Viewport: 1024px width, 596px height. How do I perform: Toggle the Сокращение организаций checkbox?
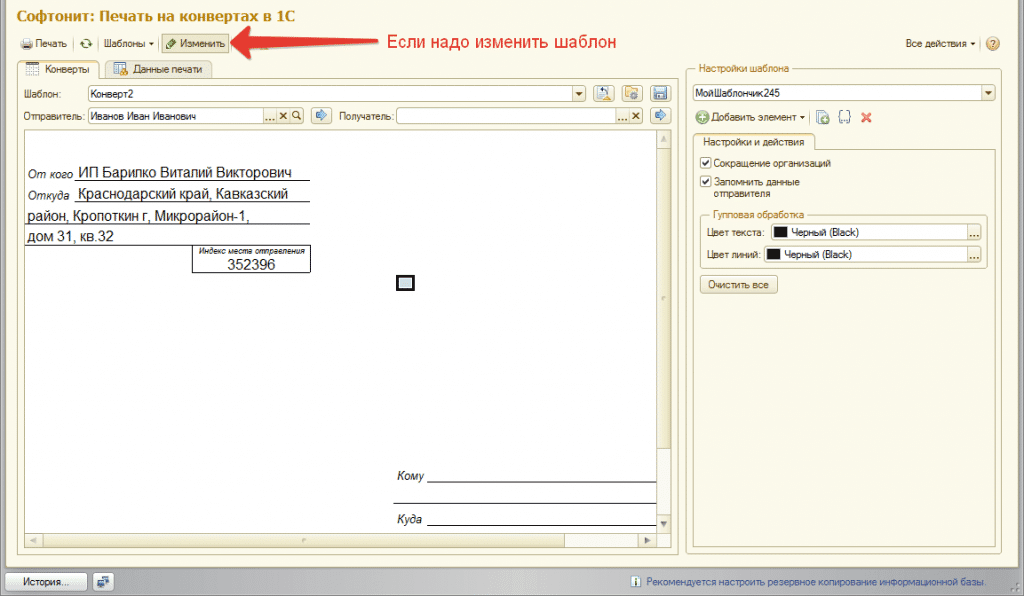[x=705, y=163]
